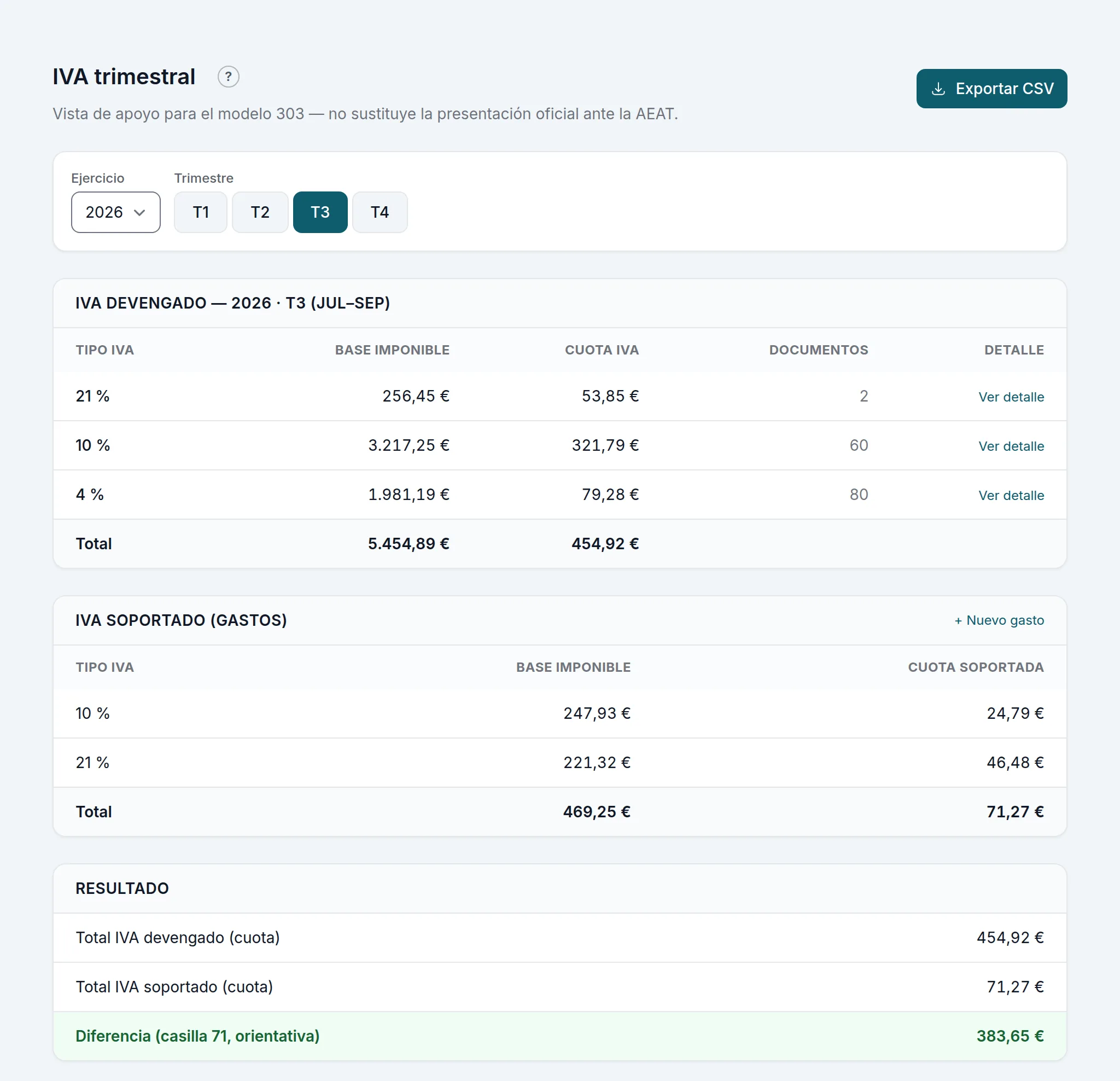The width and height of the screenshot is (1120, 1081).
Task: Click the cuota soportada 24,79 €
Action: pos(1015,713)
